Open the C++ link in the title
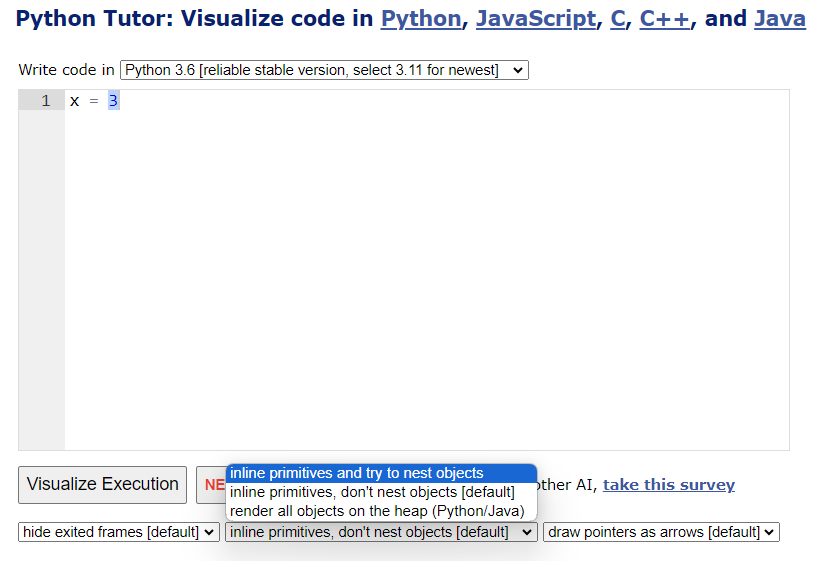Image resolution: width=832 pixels, height=561 pixels. click(664, 19)
